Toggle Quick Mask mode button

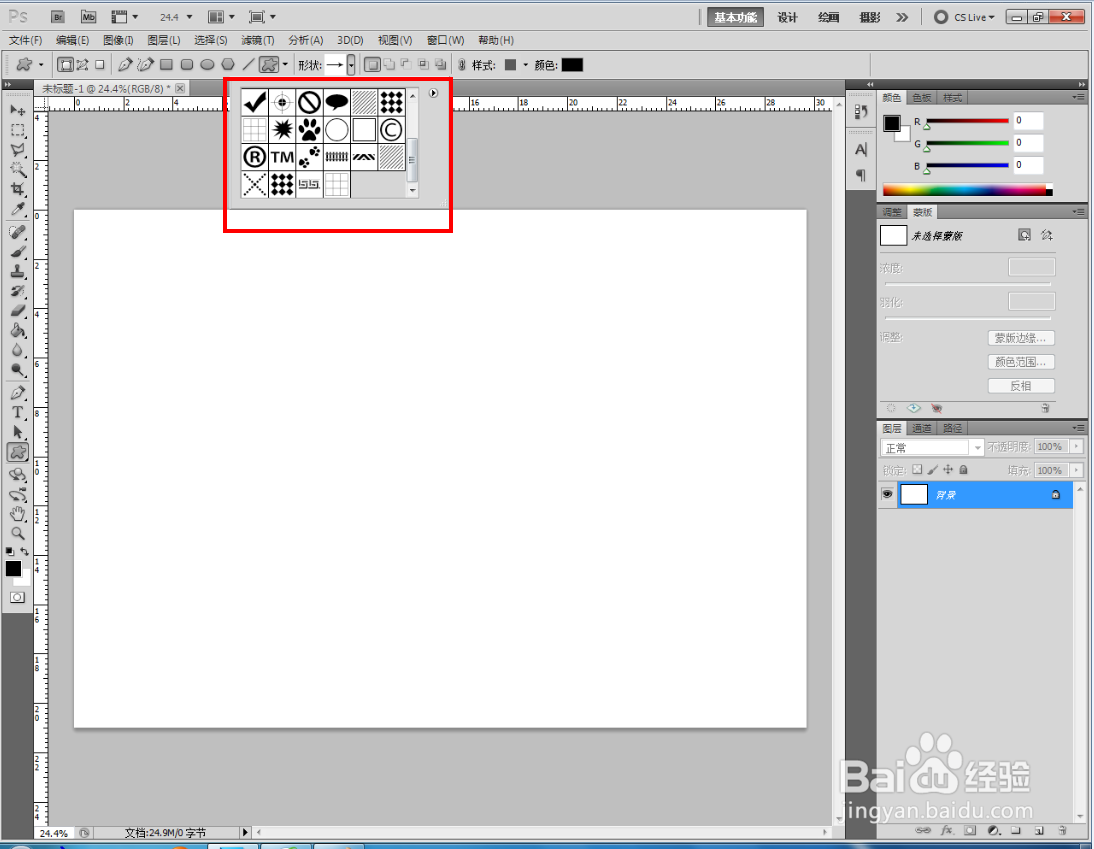(x=17, y=597)
